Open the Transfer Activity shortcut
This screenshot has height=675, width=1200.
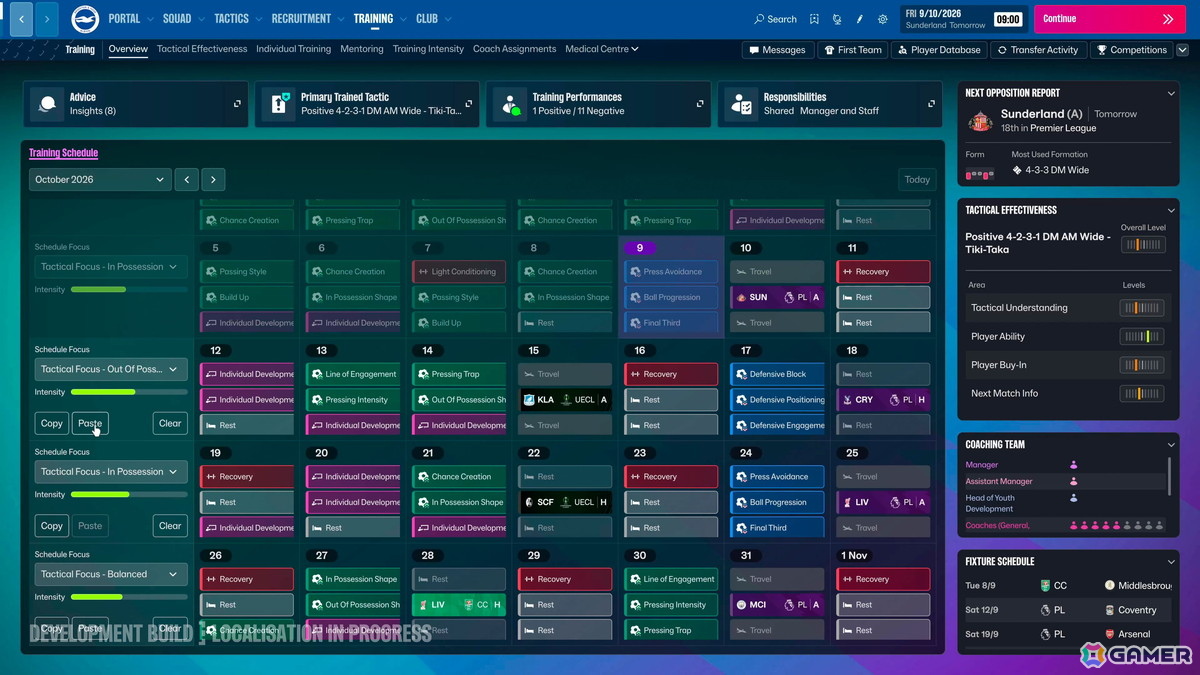point(1037,50)
